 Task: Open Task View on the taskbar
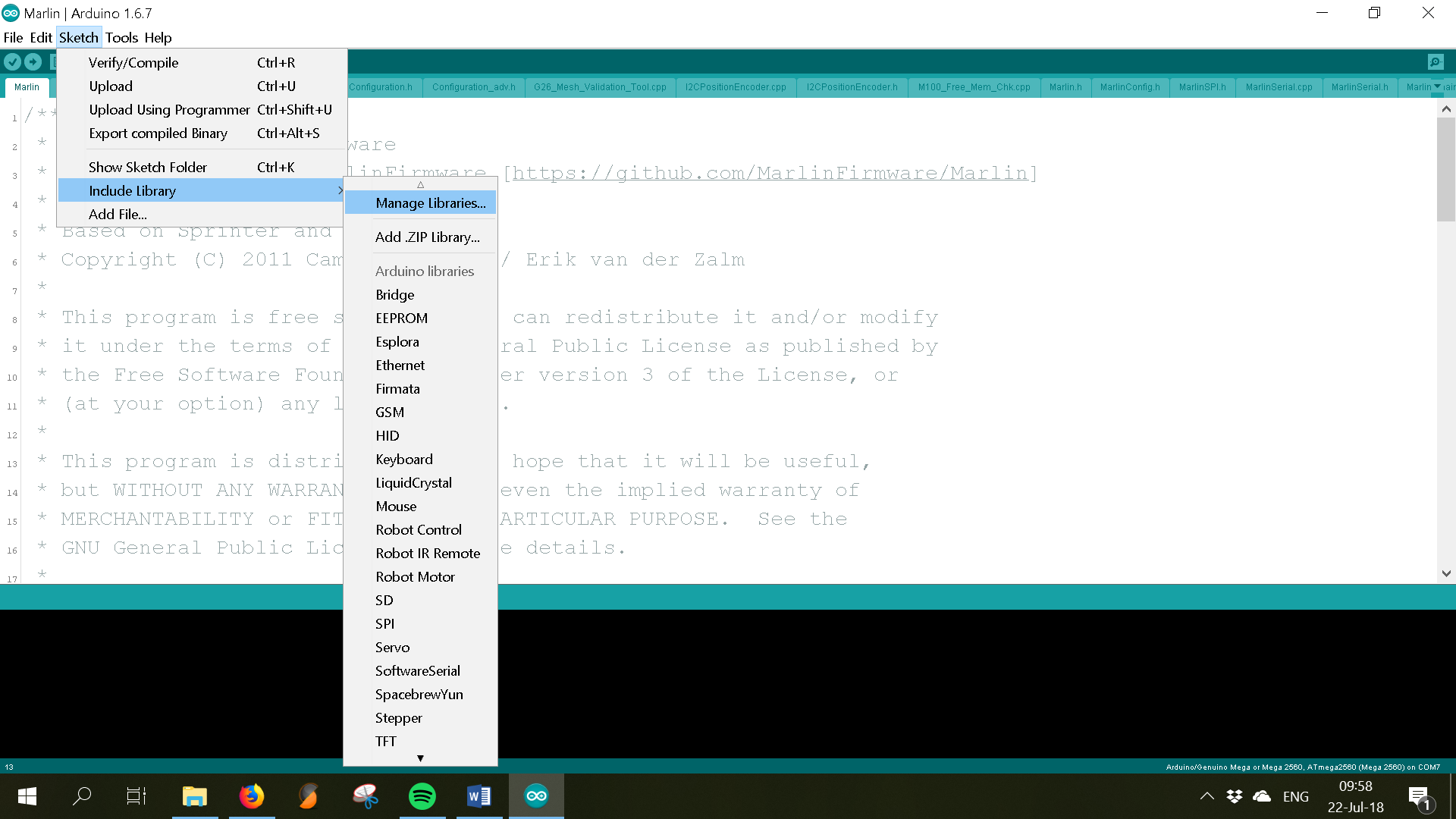(136, 796)
